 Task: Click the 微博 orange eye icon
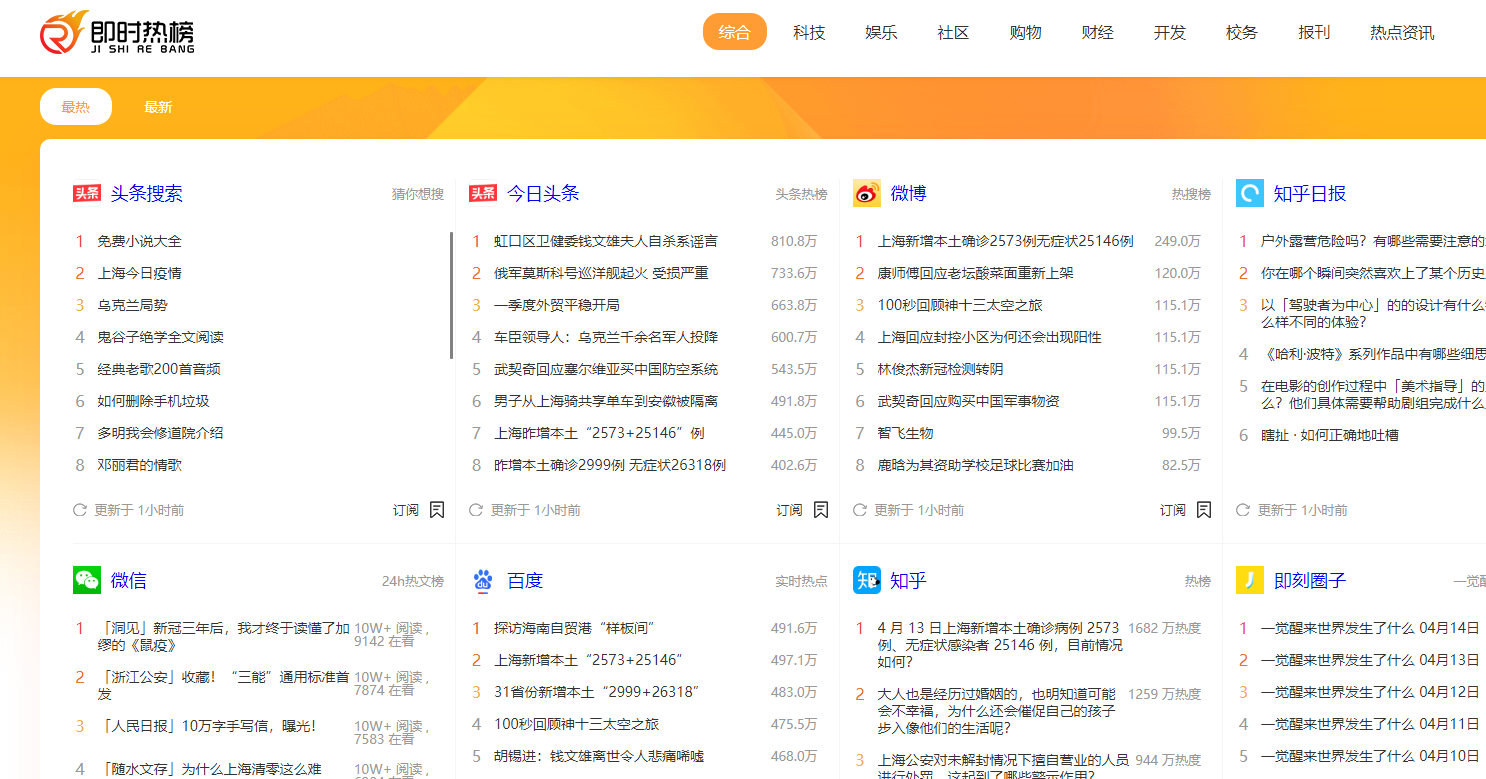[x=866, y=192]
